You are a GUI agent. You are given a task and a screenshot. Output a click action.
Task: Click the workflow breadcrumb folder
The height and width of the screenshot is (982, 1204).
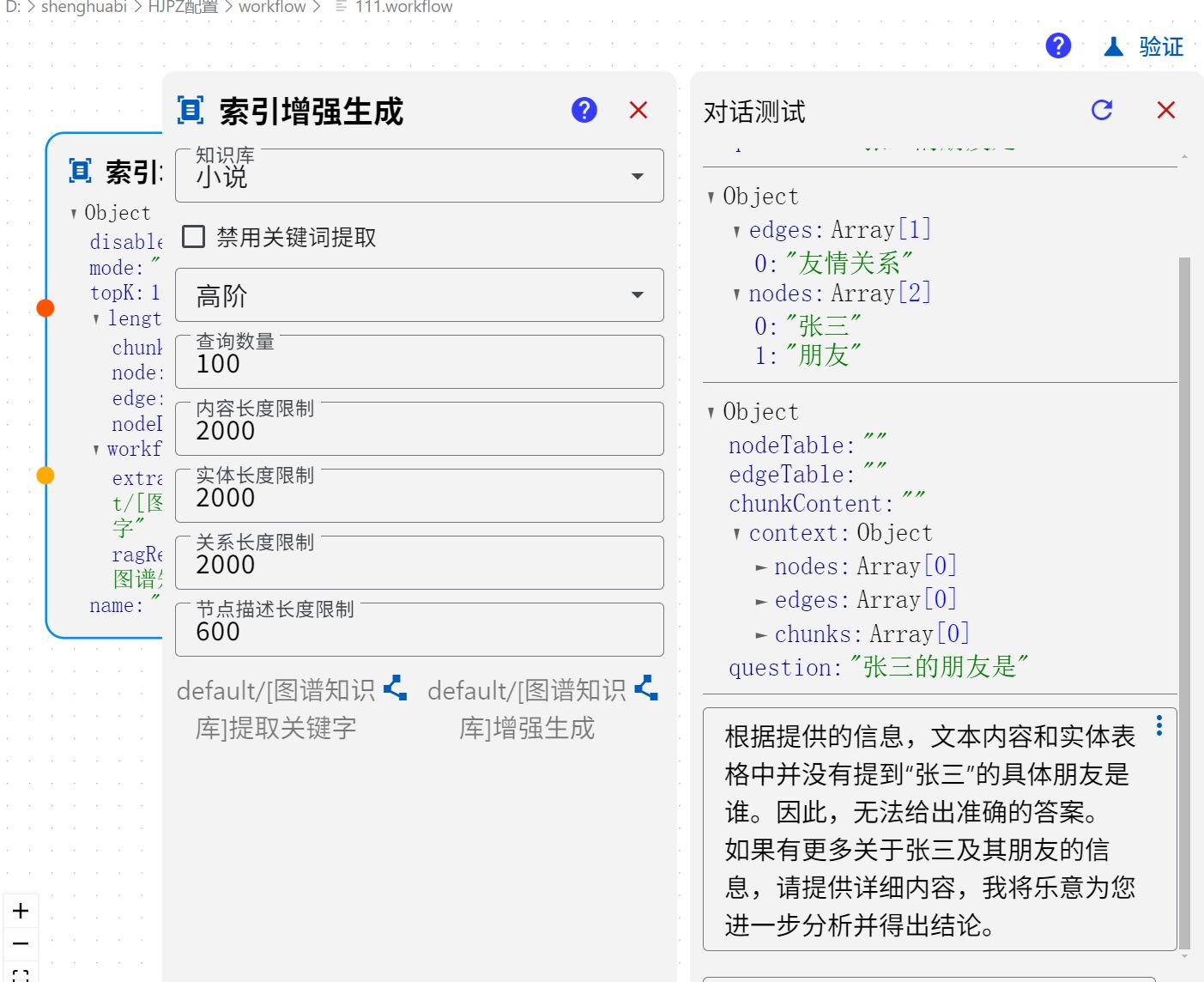(271, 7)
